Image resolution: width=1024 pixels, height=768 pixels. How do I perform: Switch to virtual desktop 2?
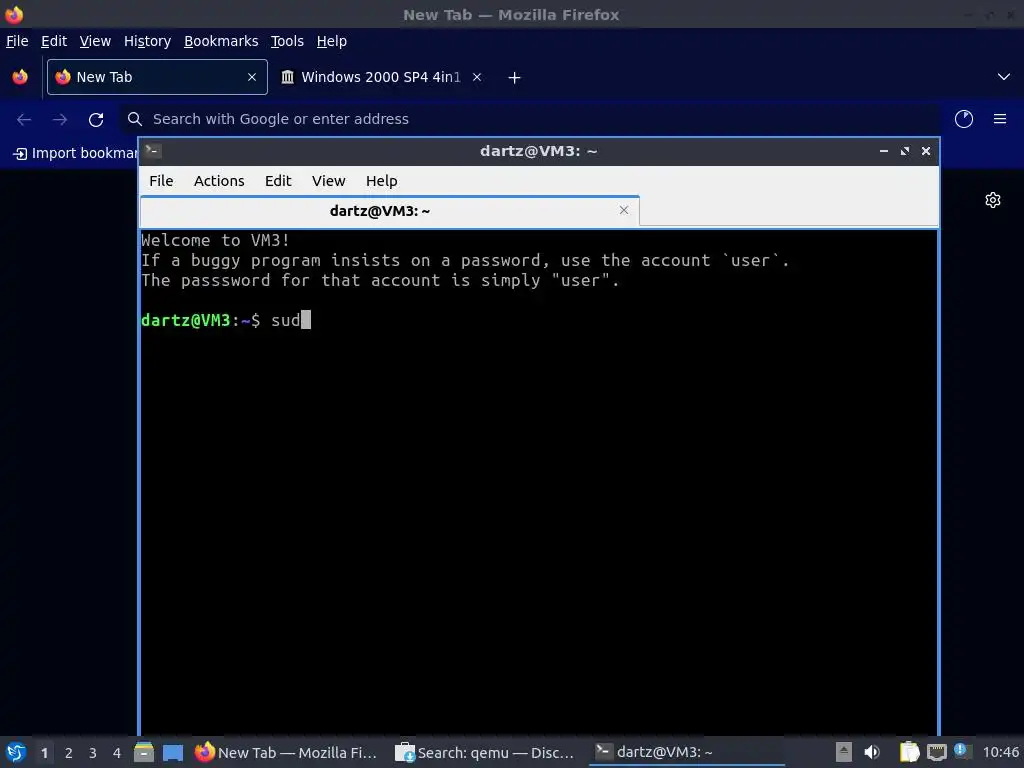69,753
